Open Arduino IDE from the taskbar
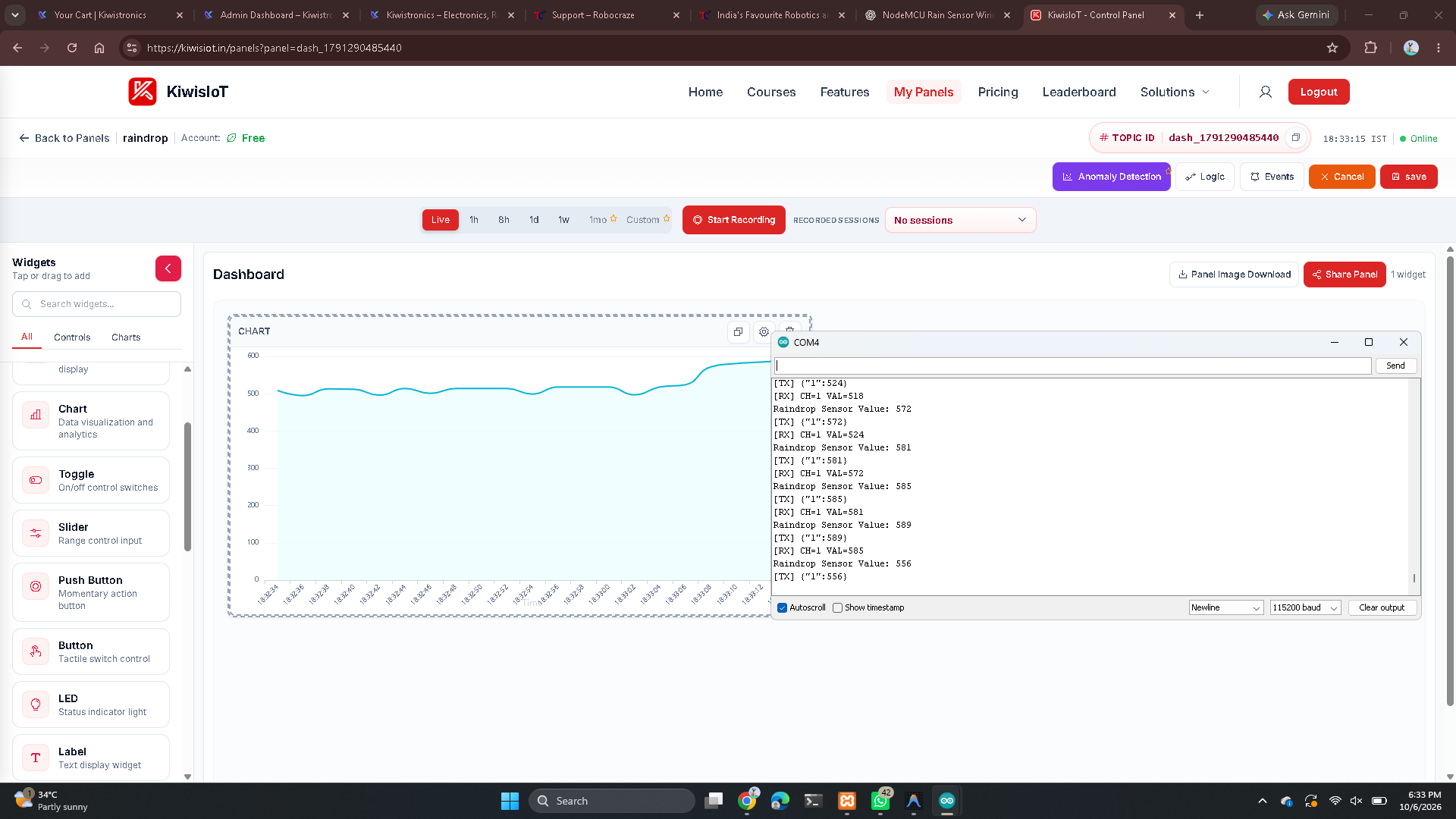 pyautogui.click(x=946, y=801)
